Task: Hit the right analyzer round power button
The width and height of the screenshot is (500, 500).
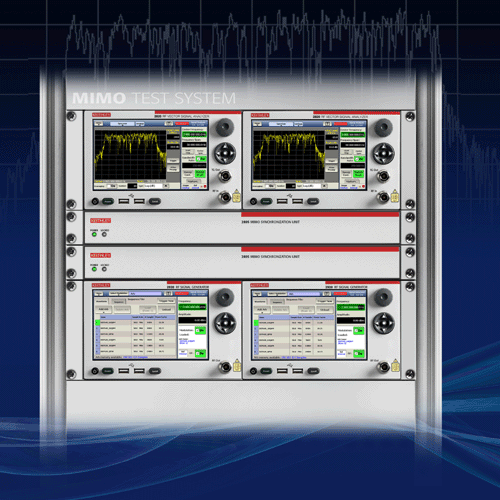Action: [x=253, y=201]
